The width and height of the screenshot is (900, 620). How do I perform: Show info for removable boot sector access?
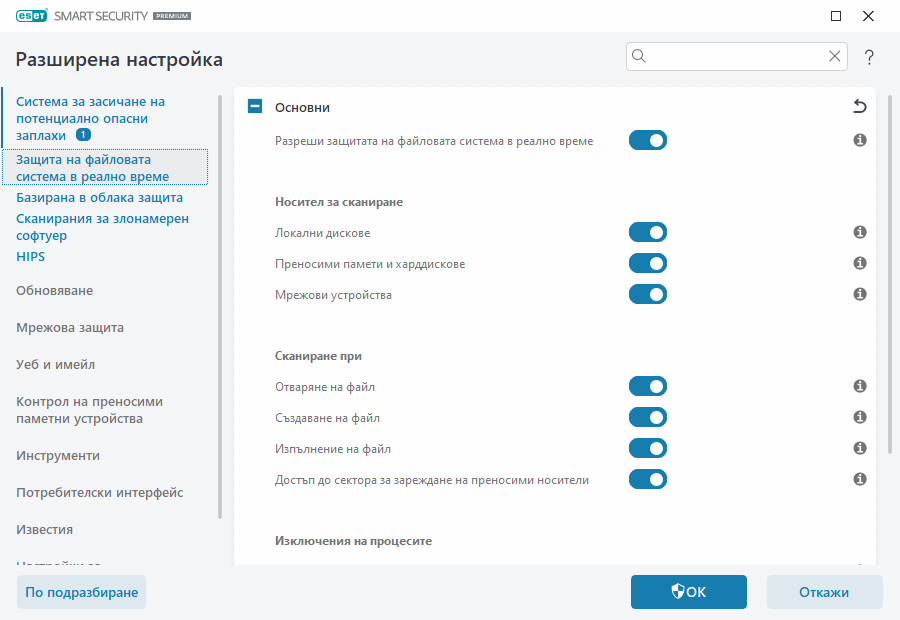pos(859,479)
